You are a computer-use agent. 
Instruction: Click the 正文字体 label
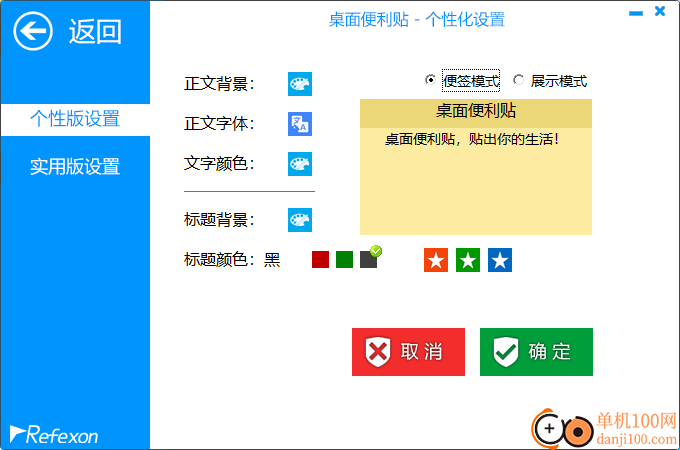pyautogui.click(x=219, y=124)
